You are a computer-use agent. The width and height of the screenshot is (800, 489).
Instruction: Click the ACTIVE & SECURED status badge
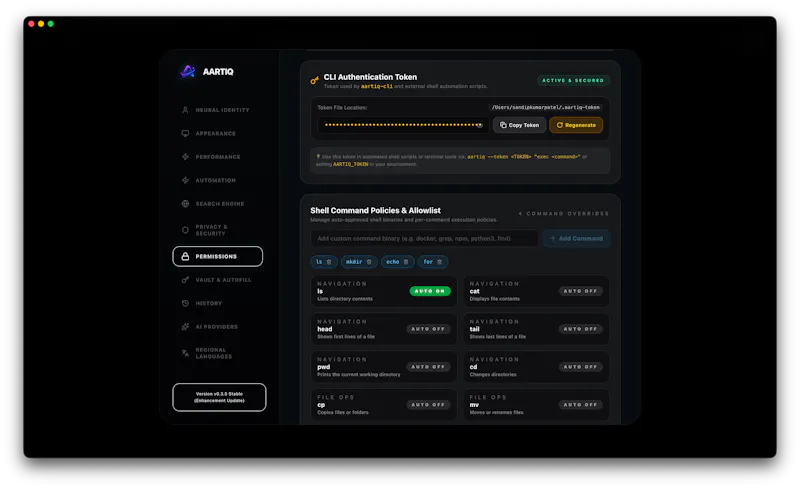pos(573,81)
